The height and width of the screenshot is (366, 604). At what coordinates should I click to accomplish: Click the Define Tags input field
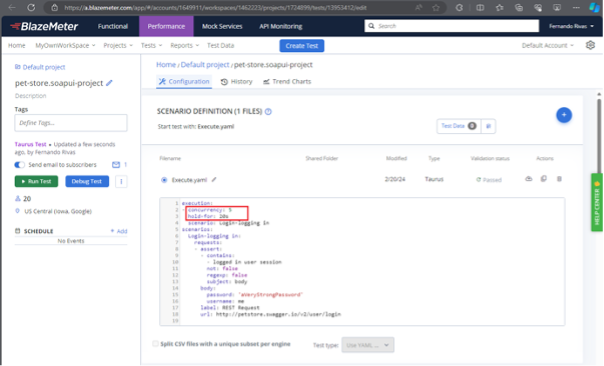[x=71, y=123]
